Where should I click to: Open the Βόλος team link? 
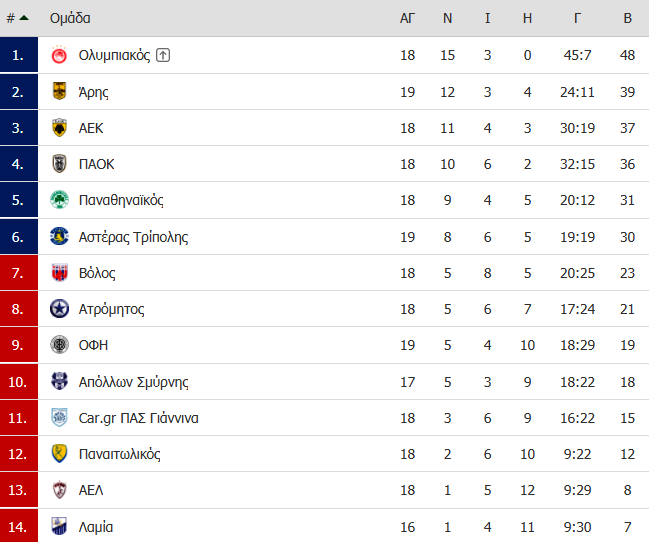97,273
